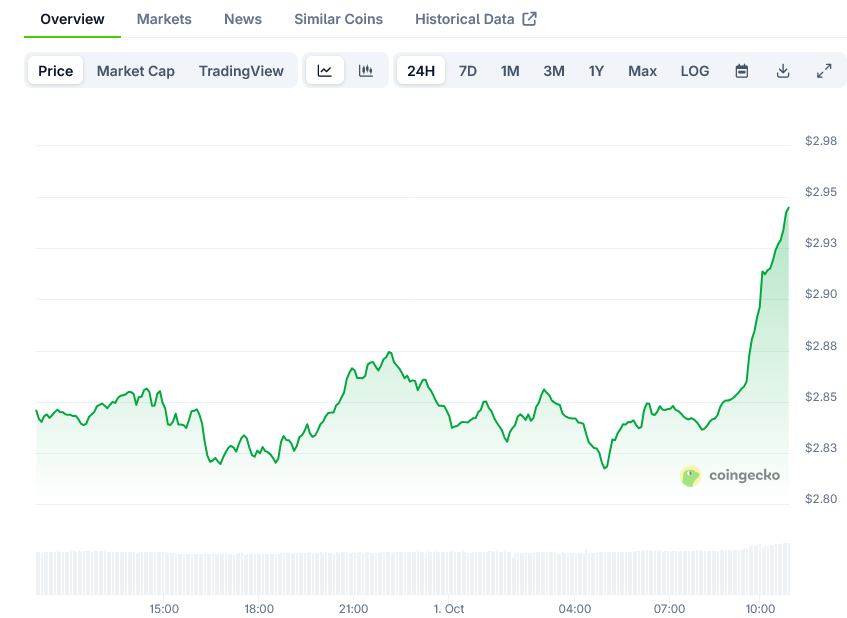The image size is (847, 618).
Task: Show the 1M price range
Action: point(510,71)
